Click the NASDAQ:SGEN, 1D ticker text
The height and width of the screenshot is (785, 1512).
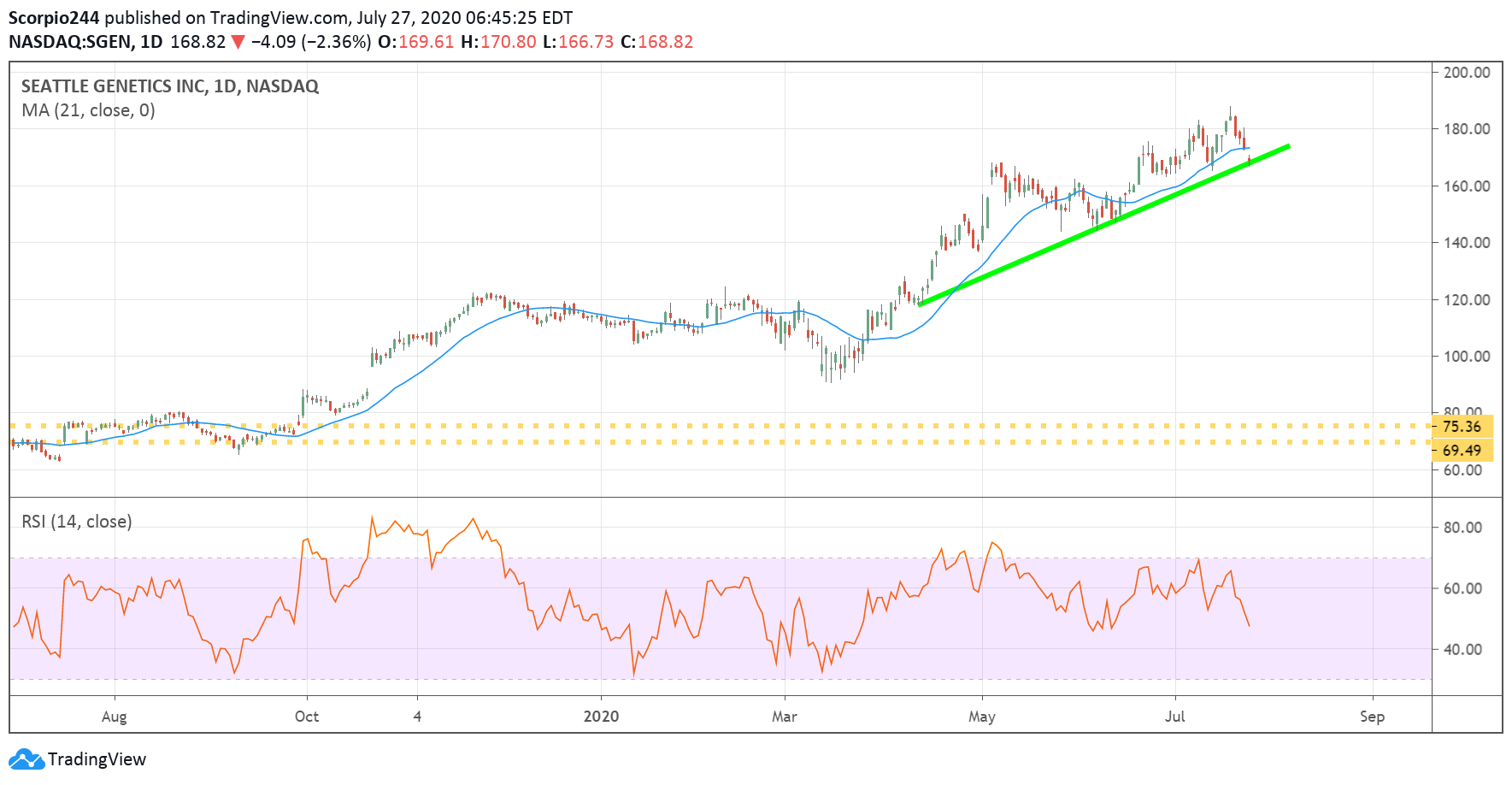pyautogui.click(x=85, y=42)
